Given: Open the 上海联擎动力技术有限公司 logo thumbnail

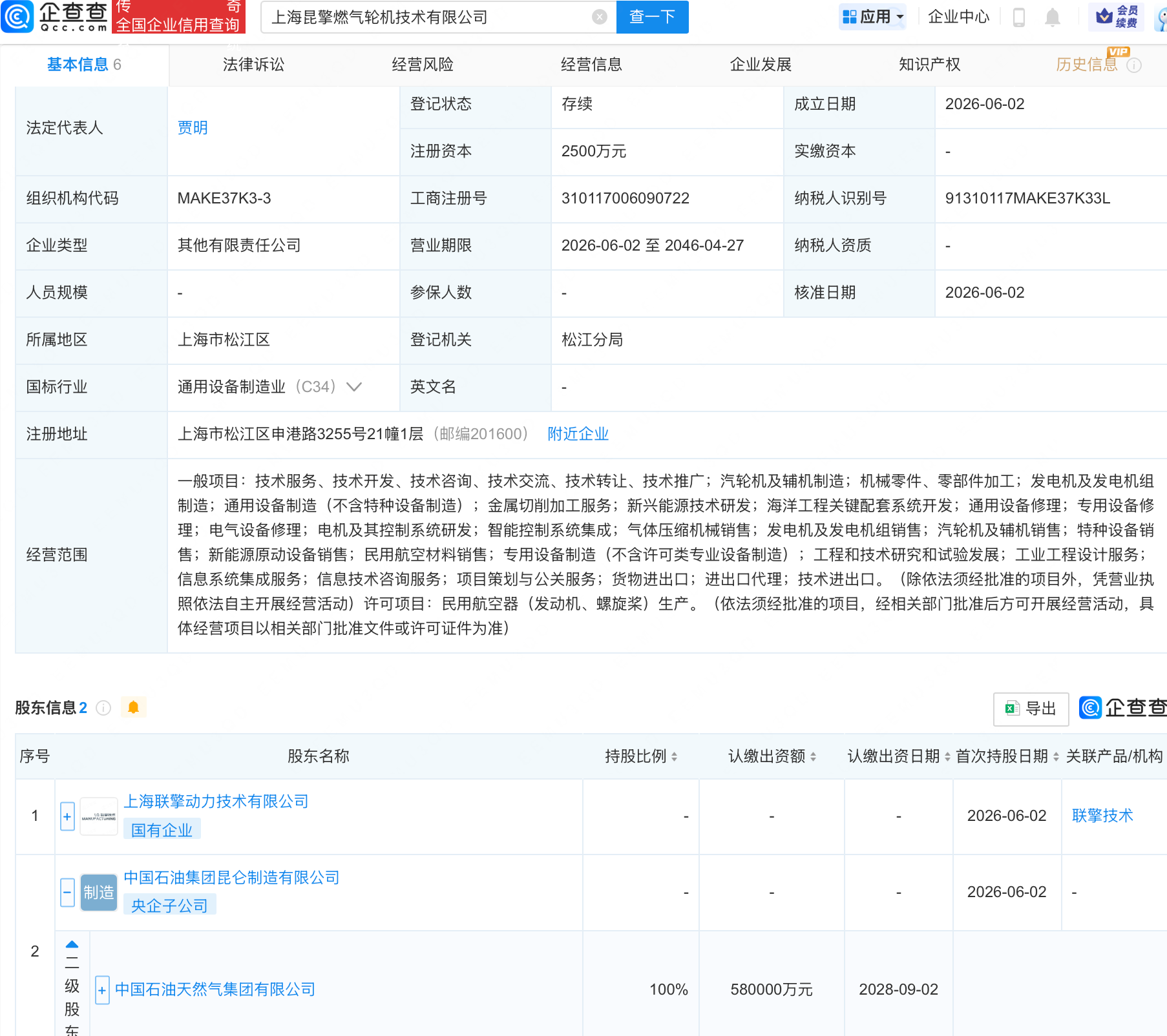Looking at the screenshot, I should coord(98,816).
